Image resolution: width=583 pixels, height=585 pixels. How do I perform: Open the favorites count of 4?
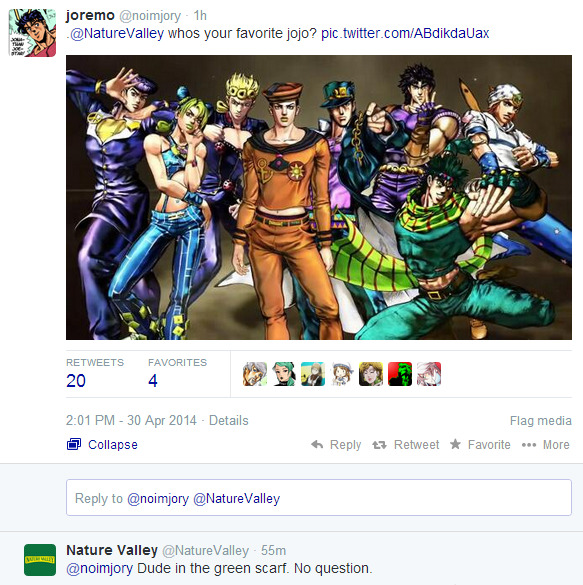click(153, 381)
